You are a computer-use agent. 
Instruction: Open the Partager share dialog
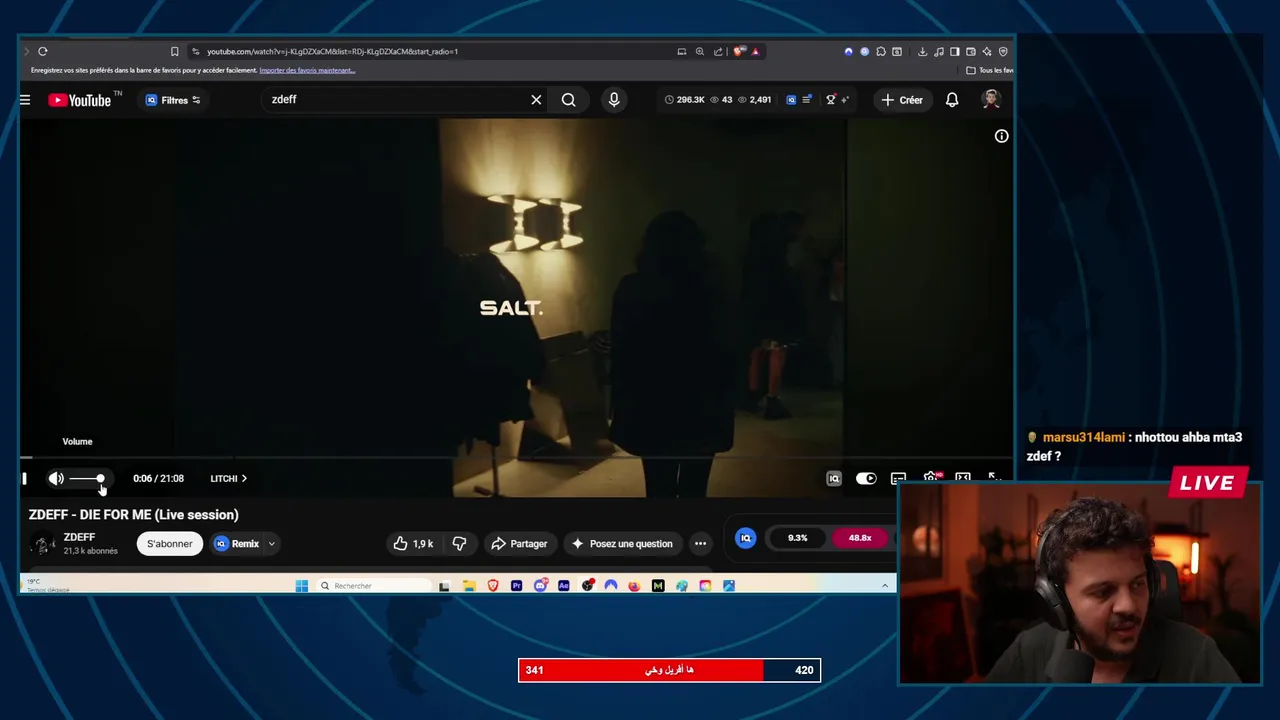coord(519,544)
